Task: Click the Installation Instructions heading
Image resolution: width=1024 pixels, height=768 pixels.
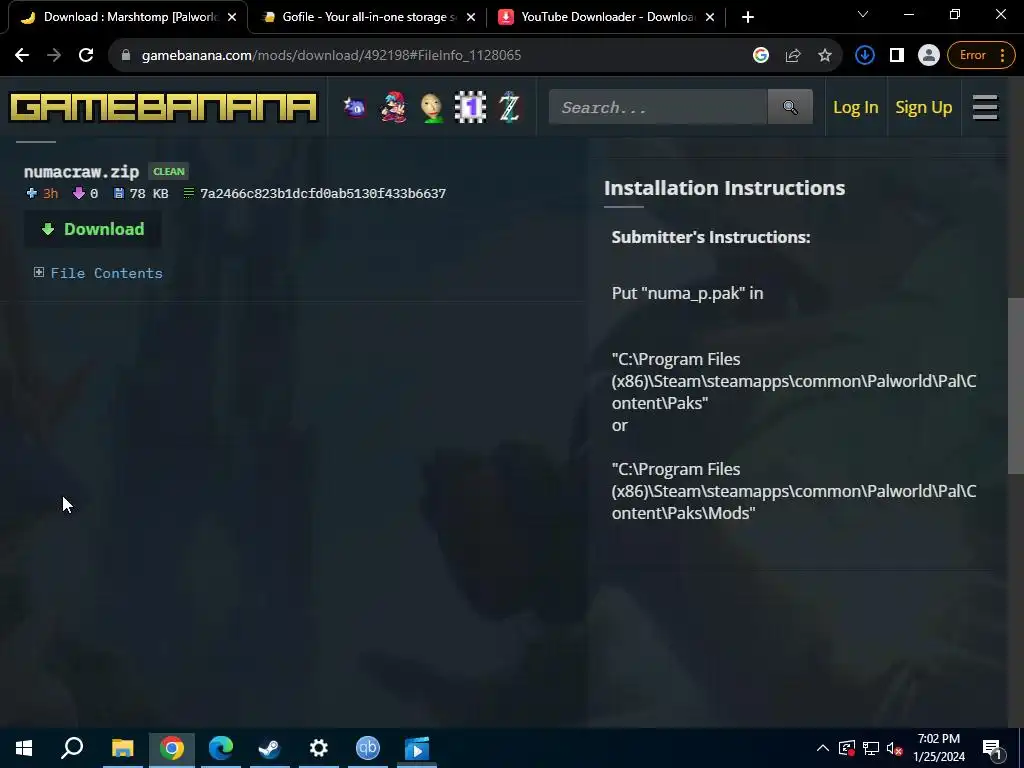Action: point(724,188)
